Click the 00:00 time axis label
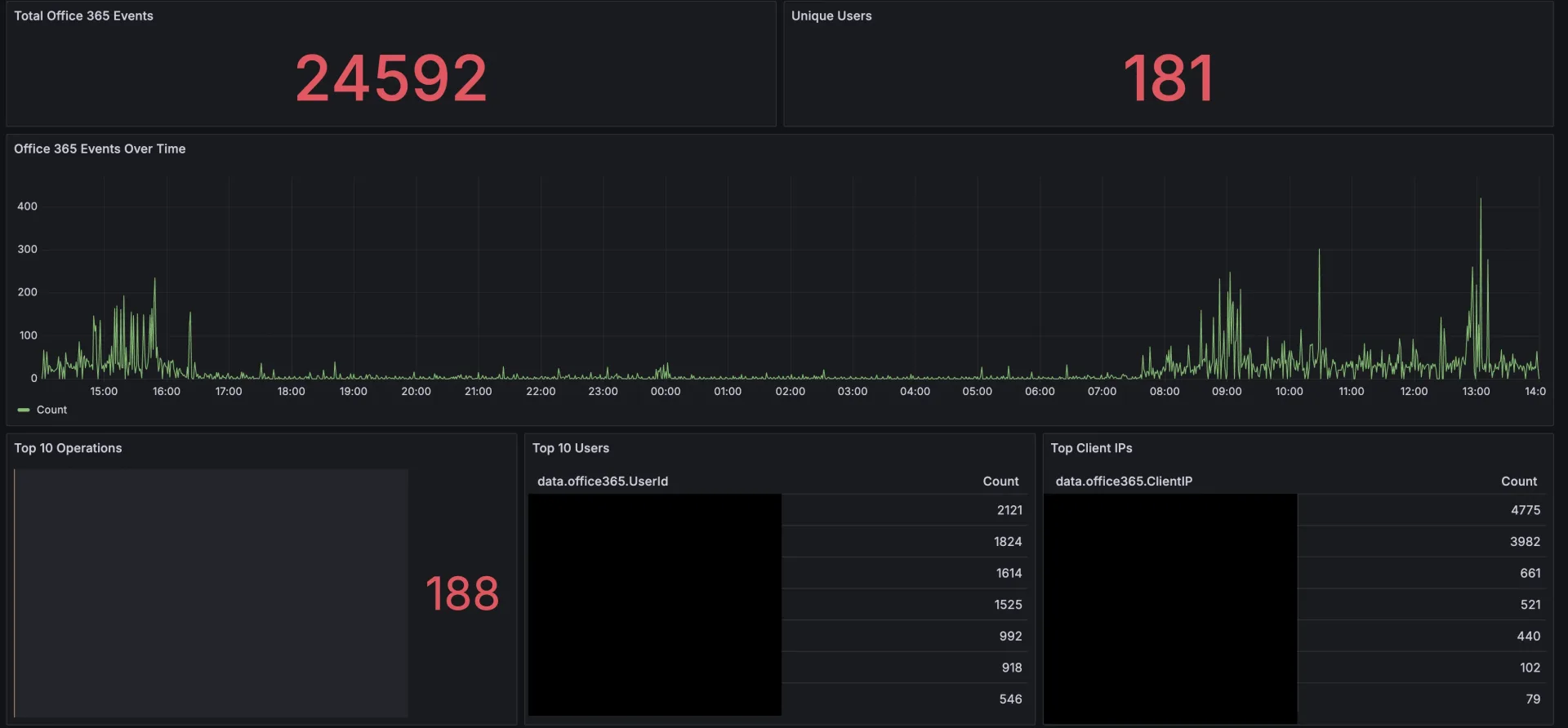Screen dimensions: 1568x728 pyautogui.click(x=666, y=392)
